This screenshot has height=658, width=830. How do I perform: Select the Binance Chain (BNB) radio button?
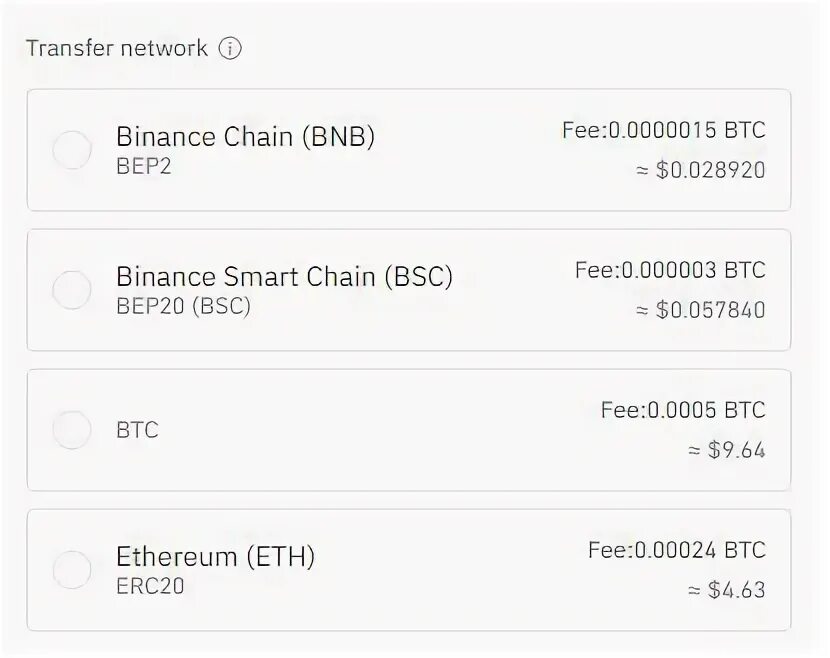pos(72,150)
